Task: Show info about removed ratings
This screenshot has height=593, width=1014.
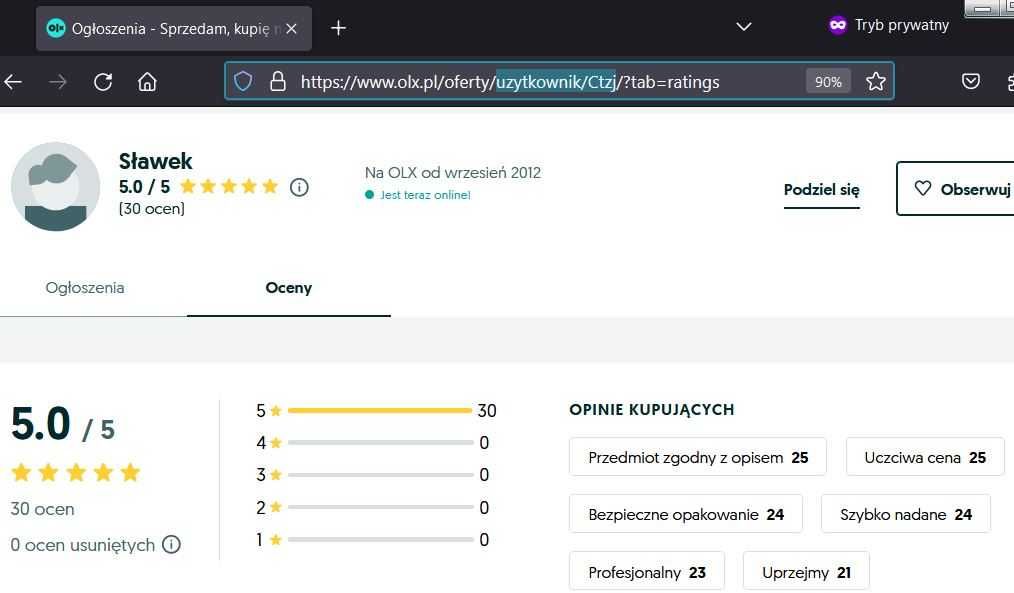Action: tap(171, 544)
